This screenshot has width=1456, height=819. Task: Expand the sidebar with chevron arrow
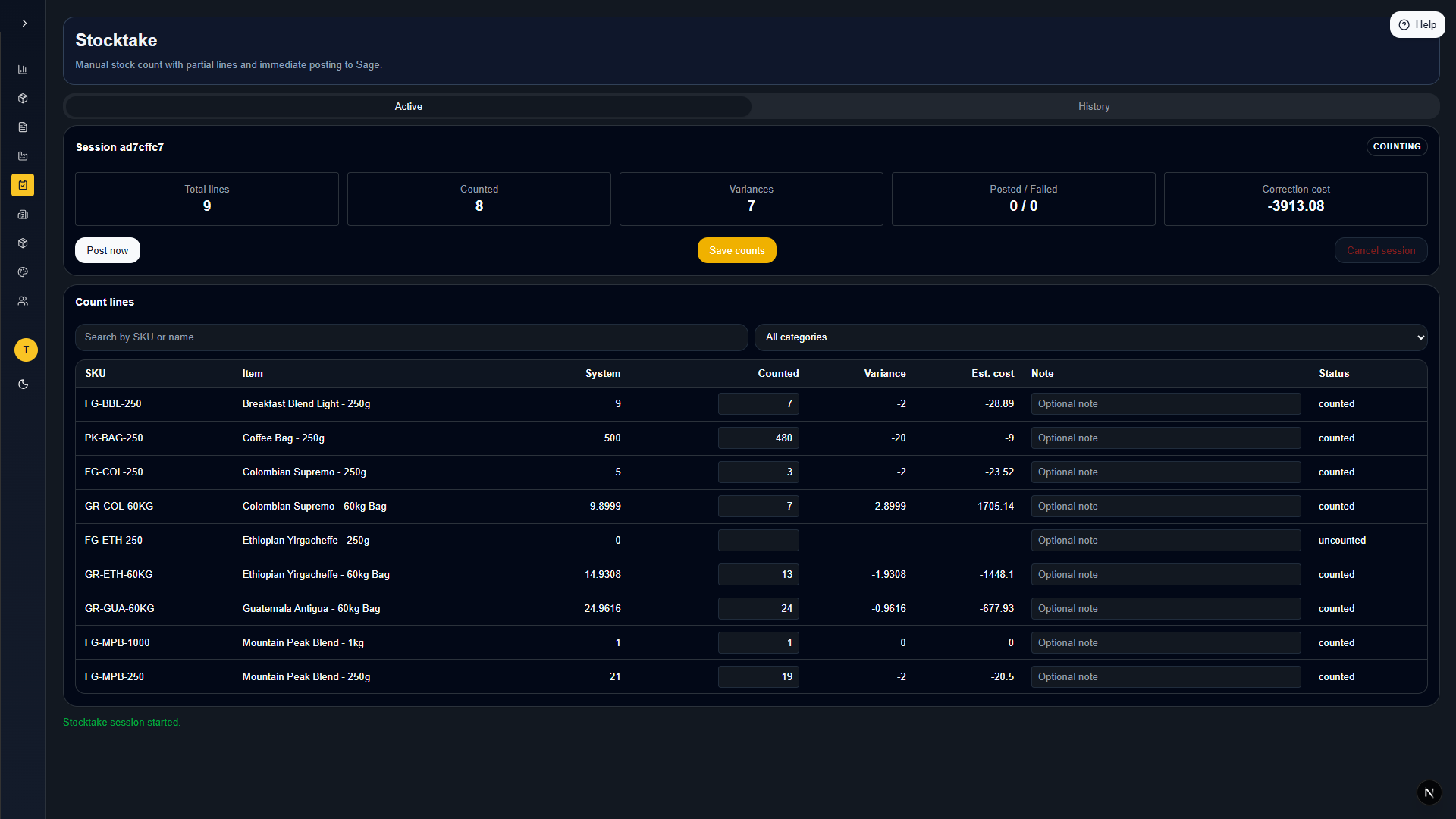24,24
